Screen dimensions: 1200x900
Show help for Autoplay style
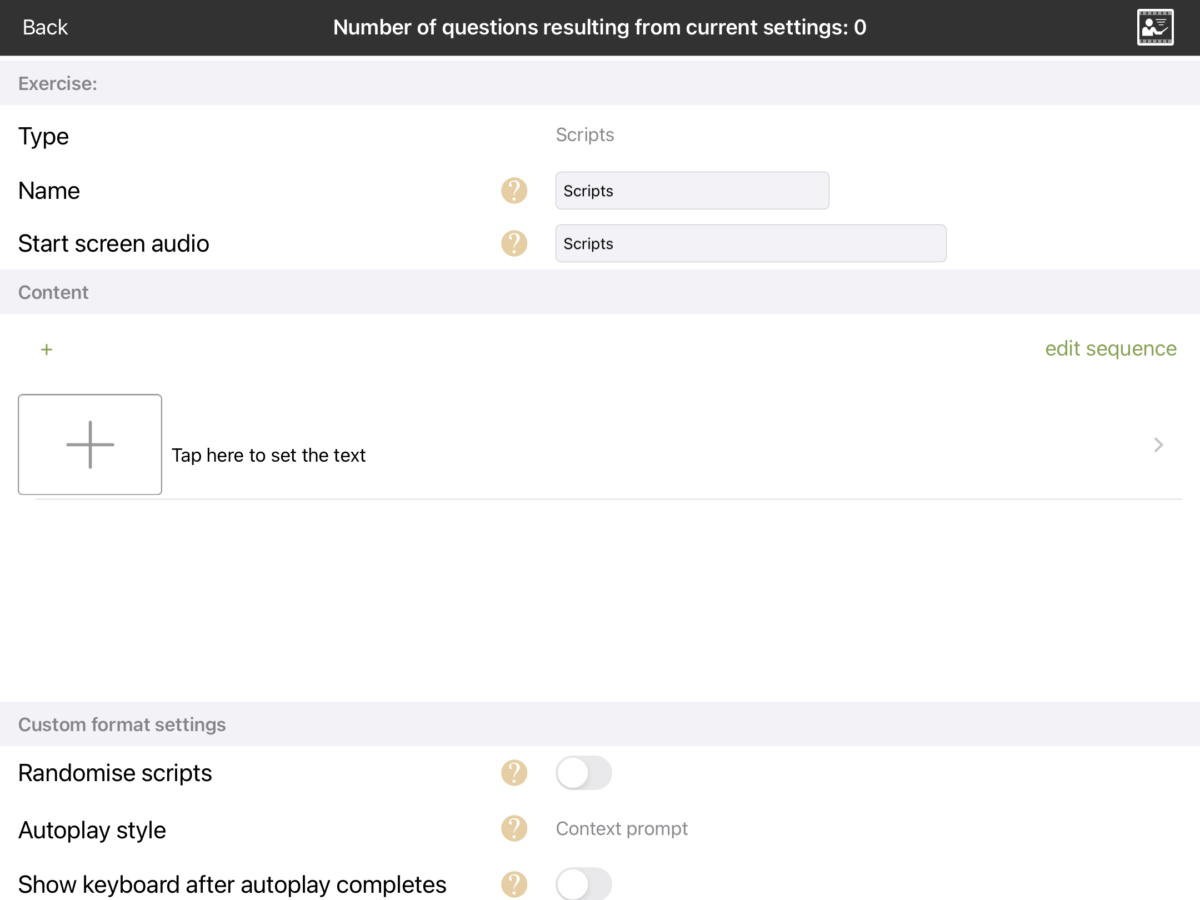pyautogui.click(x=514, y=828)
